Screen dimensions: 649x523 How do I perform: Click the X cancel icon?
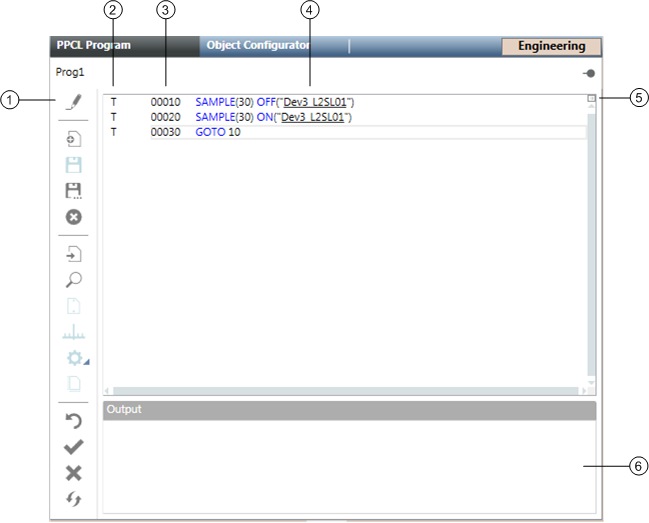[x=73, y=473]
